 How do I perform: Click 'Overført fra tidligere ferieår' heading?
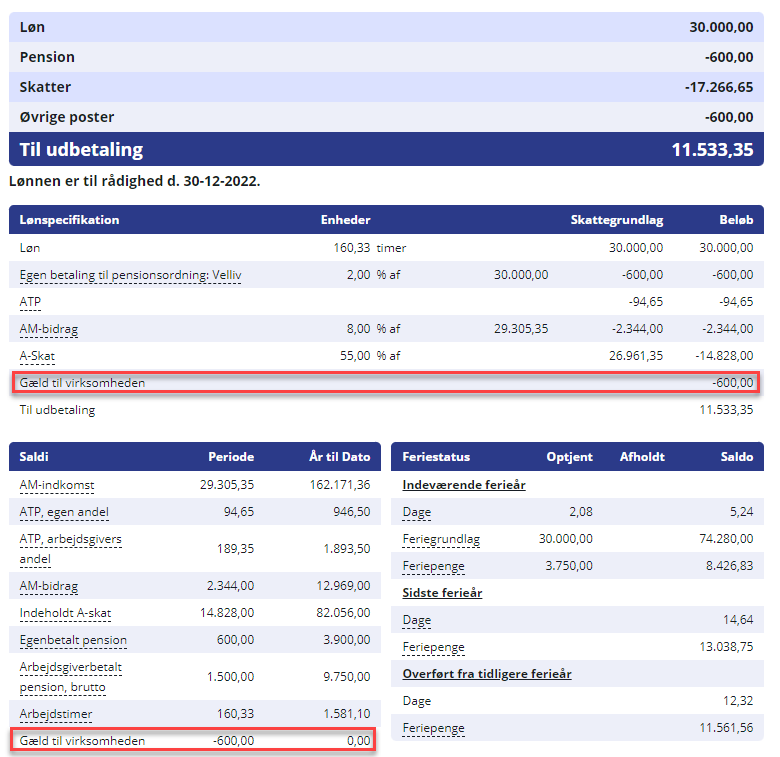tap(487, 674)
